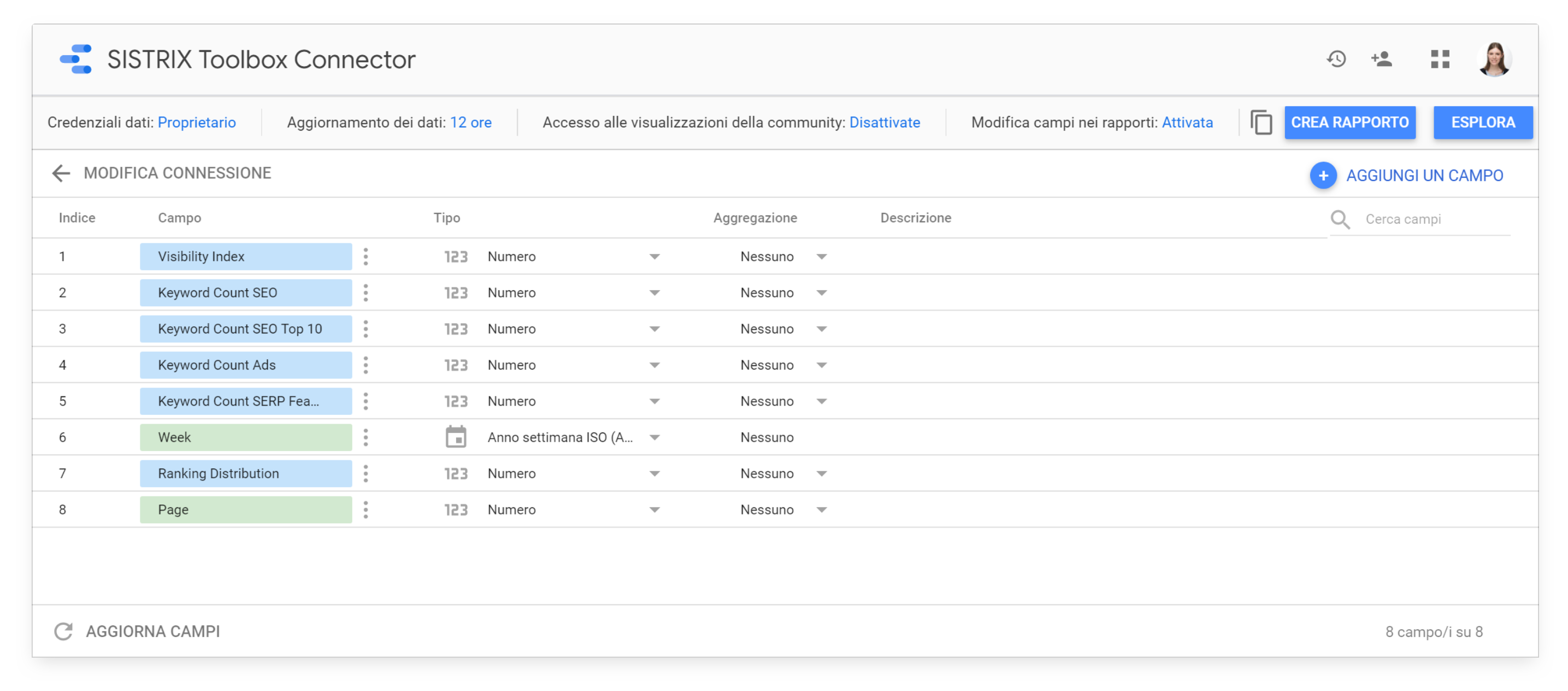Share data source with person icon
Image resolution: width=1568 pixels, height=691 pixels.
[x=1381, y=59]
